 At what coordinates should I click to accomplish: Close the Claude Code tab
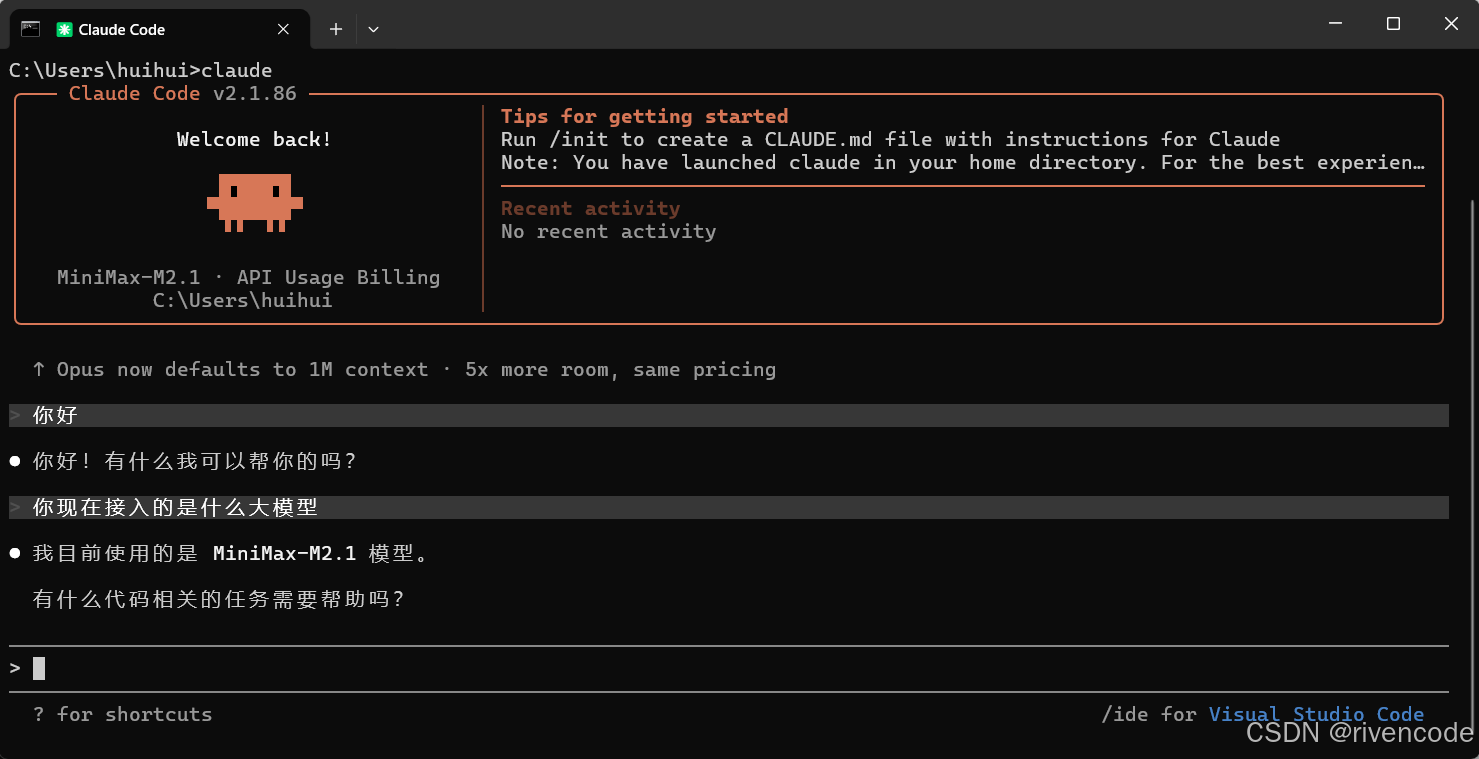click(x=283, y=29)
